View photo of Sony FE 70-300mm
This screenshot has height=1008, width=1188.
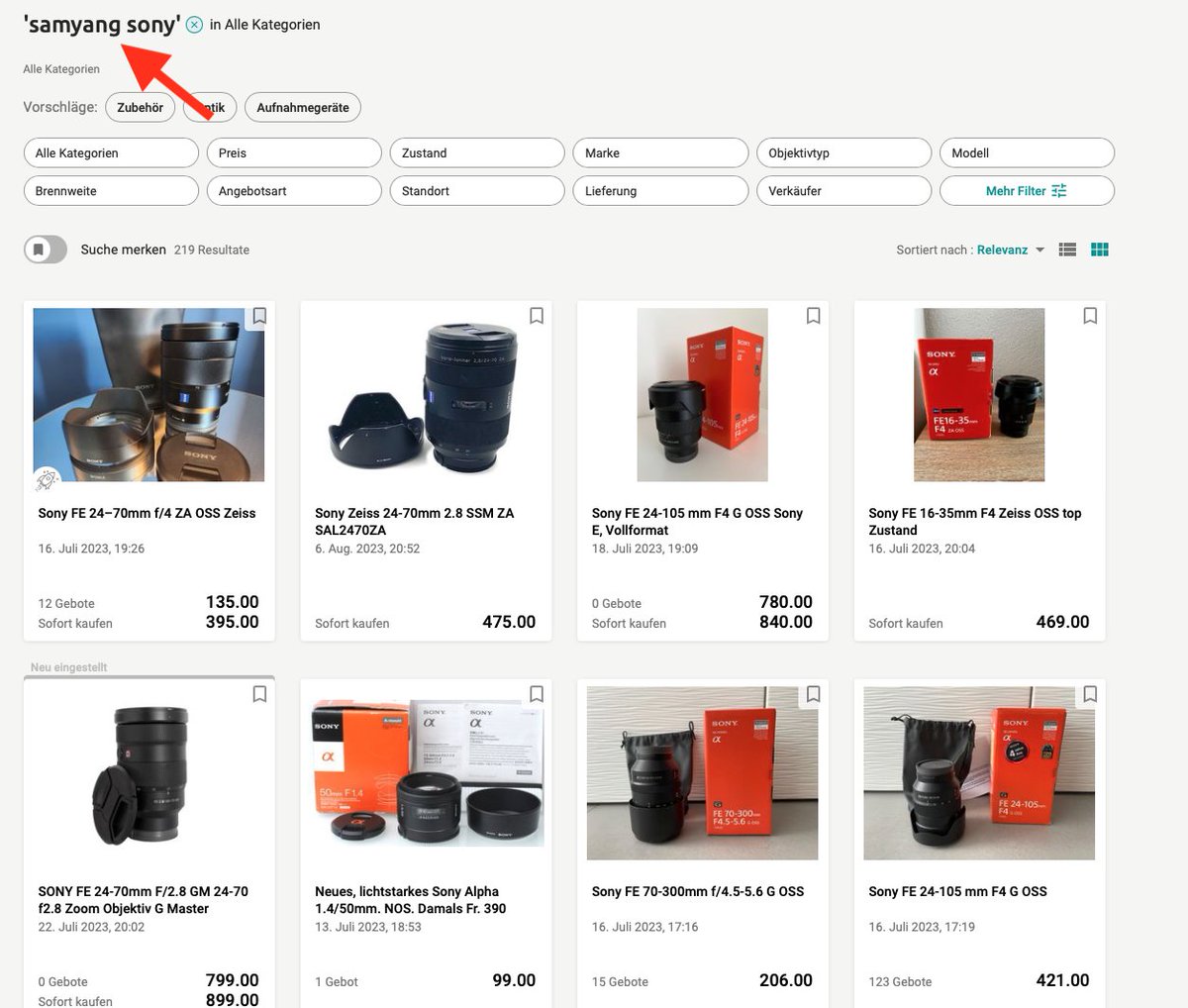pos(702,772)
